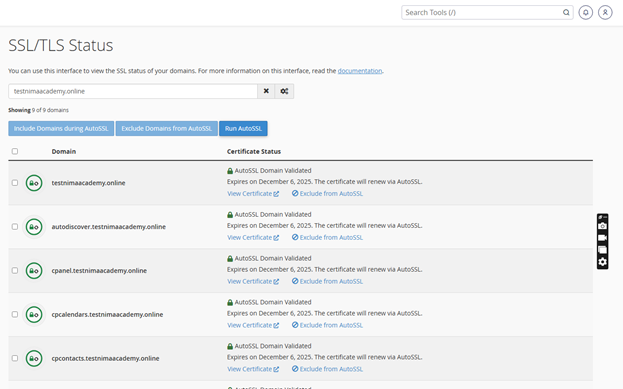
Task: Click the lock status icon for cpanel.testnimaacademy.online
Action: [x=34, y=271]
